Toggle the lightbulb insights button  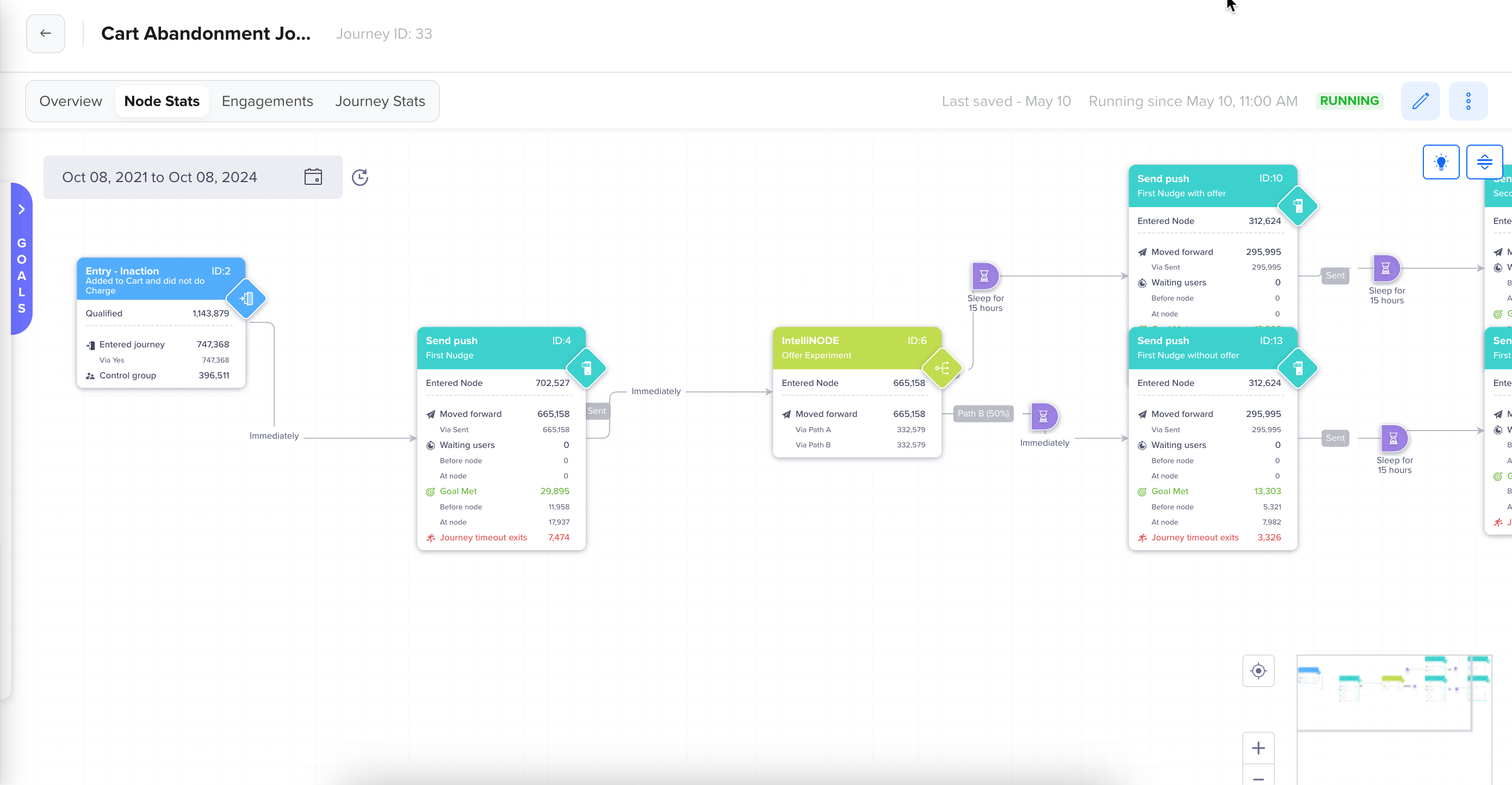point(1441,162)
